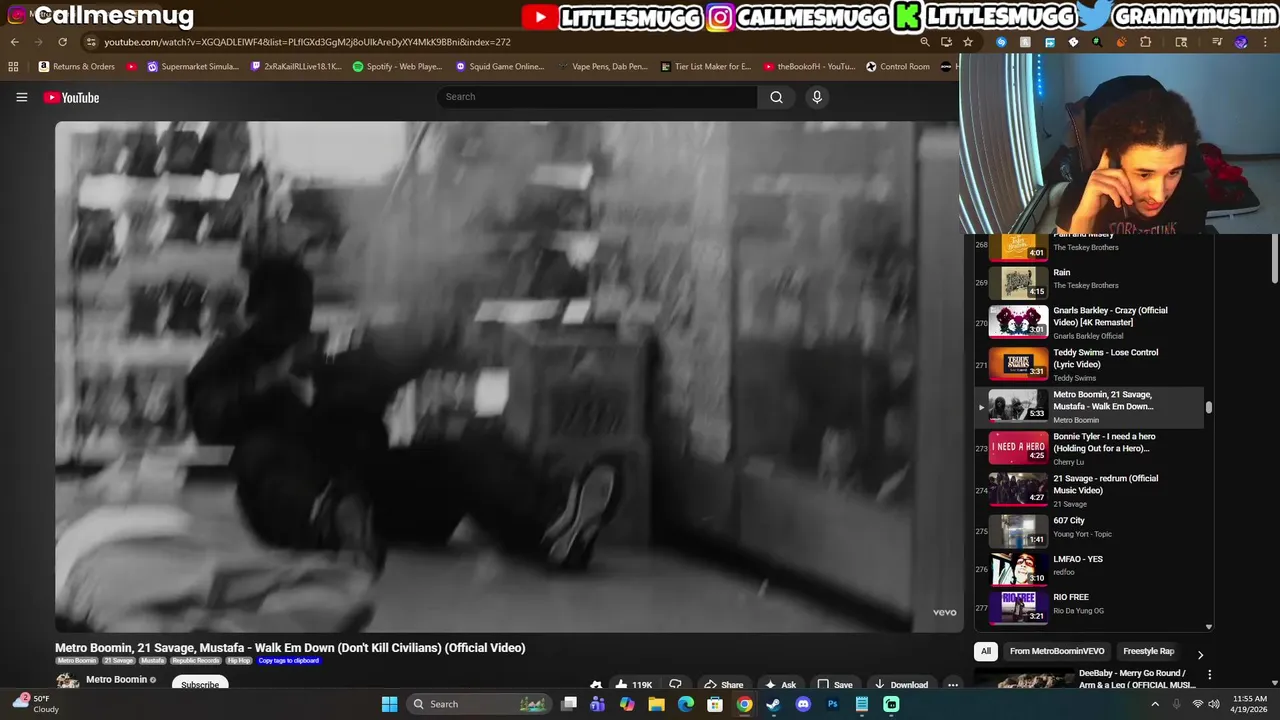The image size is (1280, 720).
Task: Open Vape Pens, Dab Pen bookmark
Action: coord(602,66)
